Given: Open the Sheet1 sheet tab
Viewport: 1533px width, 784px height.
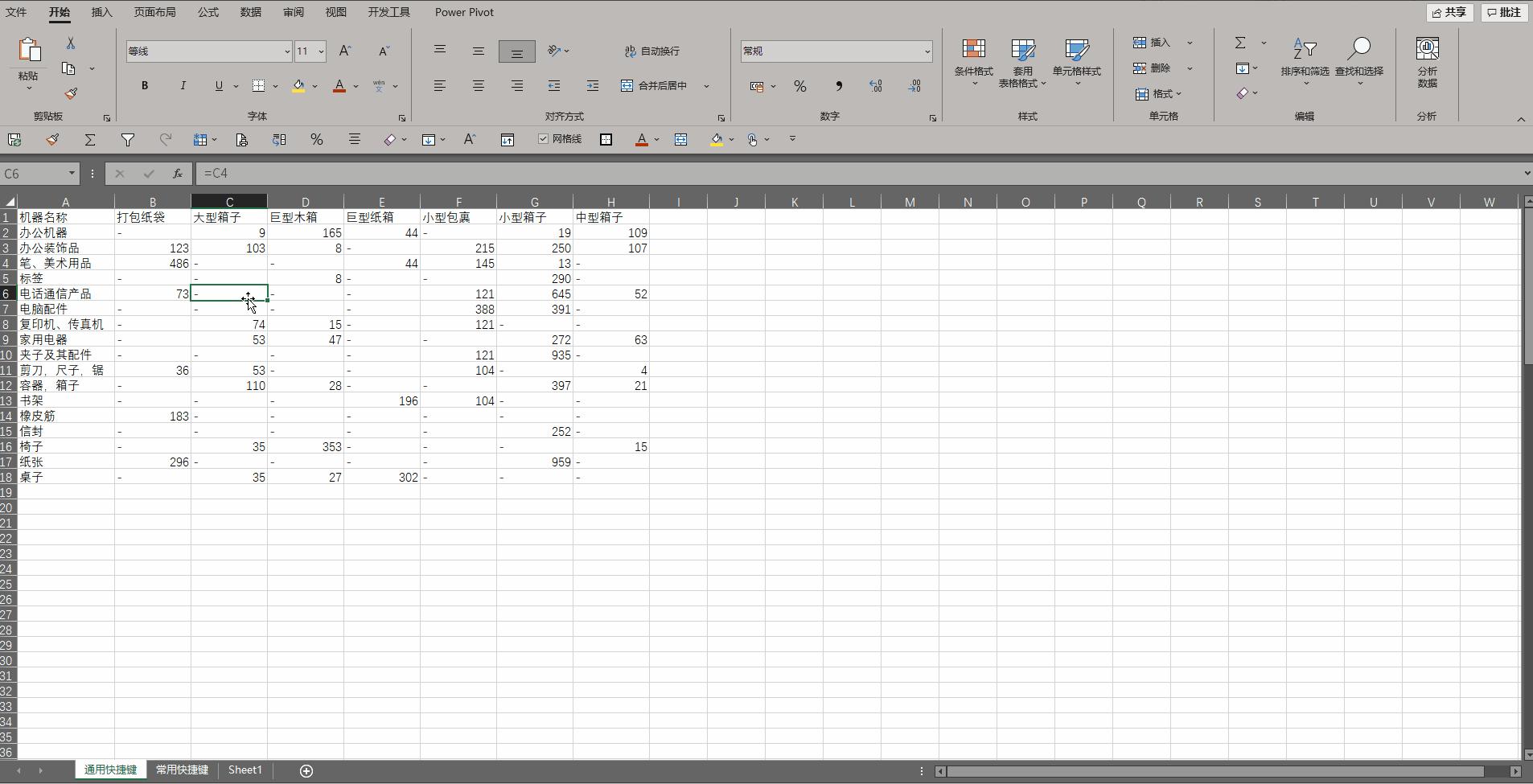Looking at the screenshot, I should 245,770.
